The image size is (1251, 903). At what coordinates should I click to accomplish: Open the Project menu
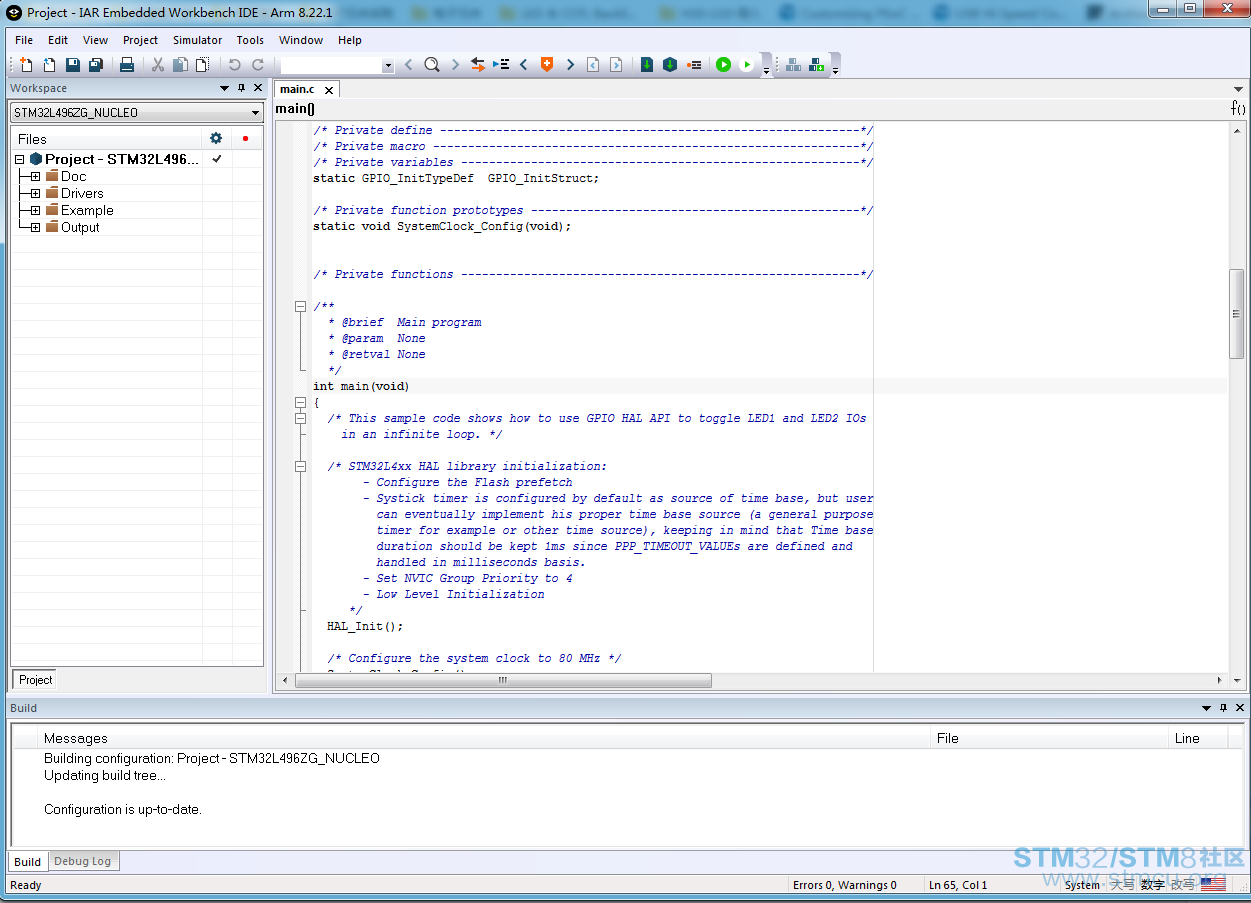pyautogui.click(x=140, y=40)
